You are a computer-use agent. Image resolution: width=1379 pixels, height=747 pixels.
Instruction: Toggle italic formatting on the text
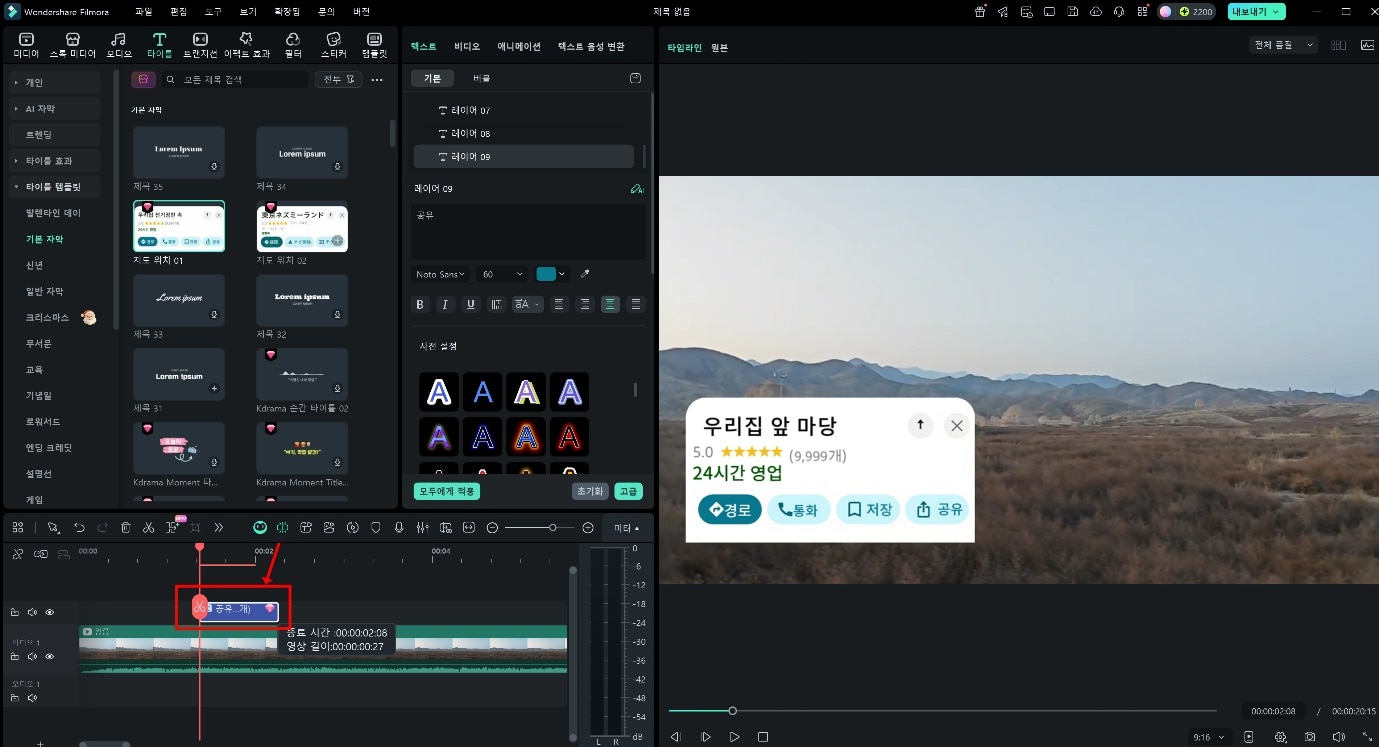(445, 304)
